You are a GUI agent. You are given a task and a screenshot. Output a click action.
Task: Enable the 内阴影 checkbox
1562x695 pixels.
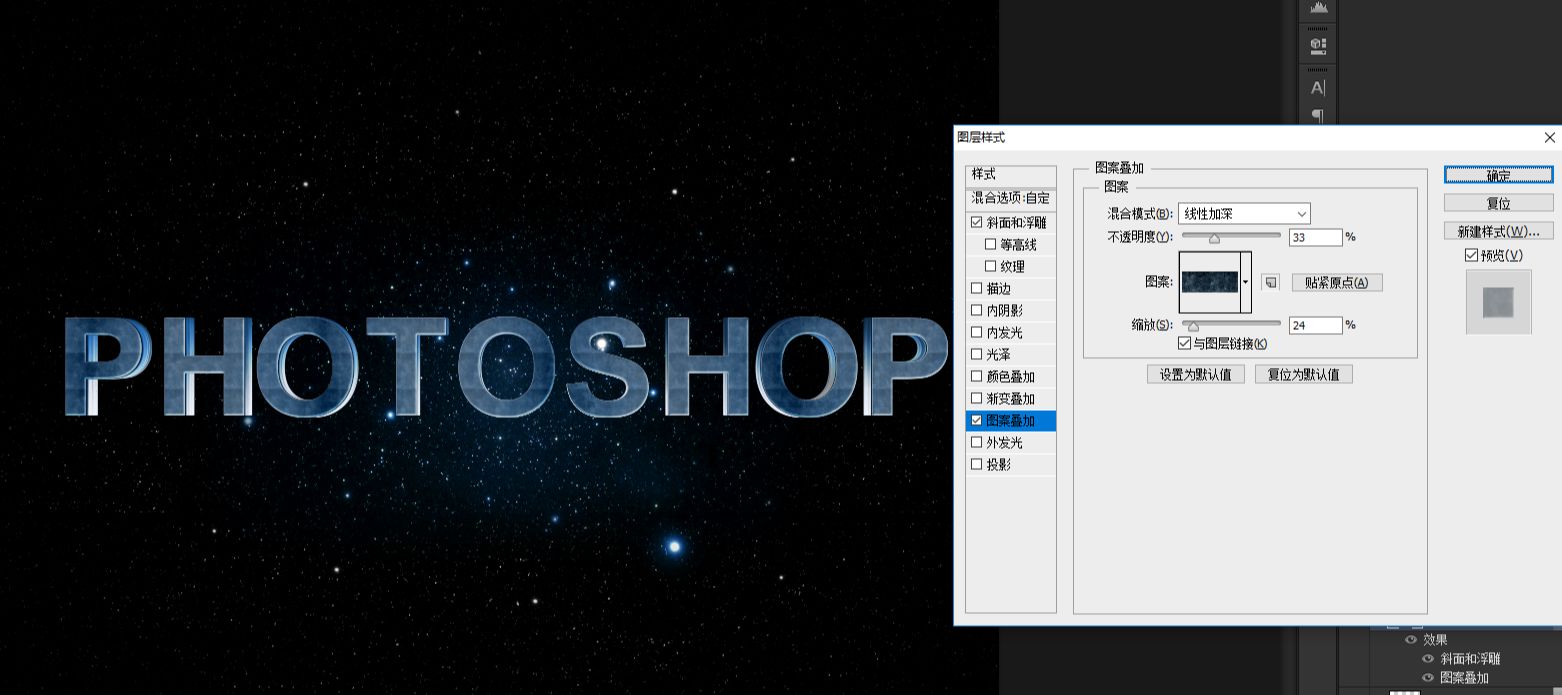coord(977,311)
